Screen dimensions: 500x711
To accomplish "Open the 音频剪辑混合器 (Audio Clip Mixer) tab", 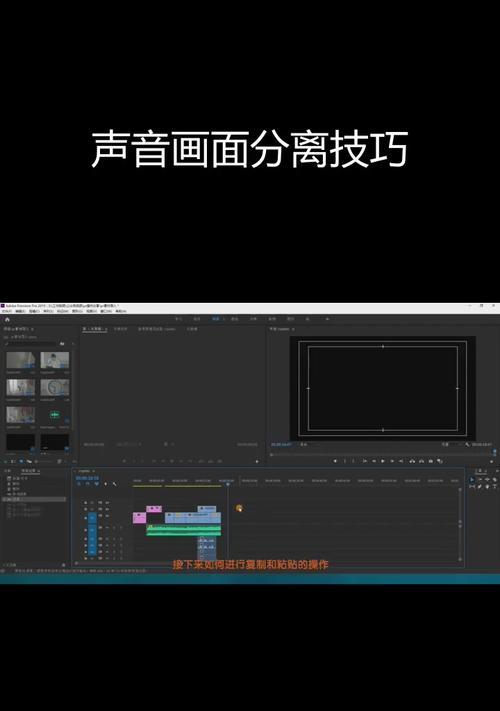I will coord(156,329).
